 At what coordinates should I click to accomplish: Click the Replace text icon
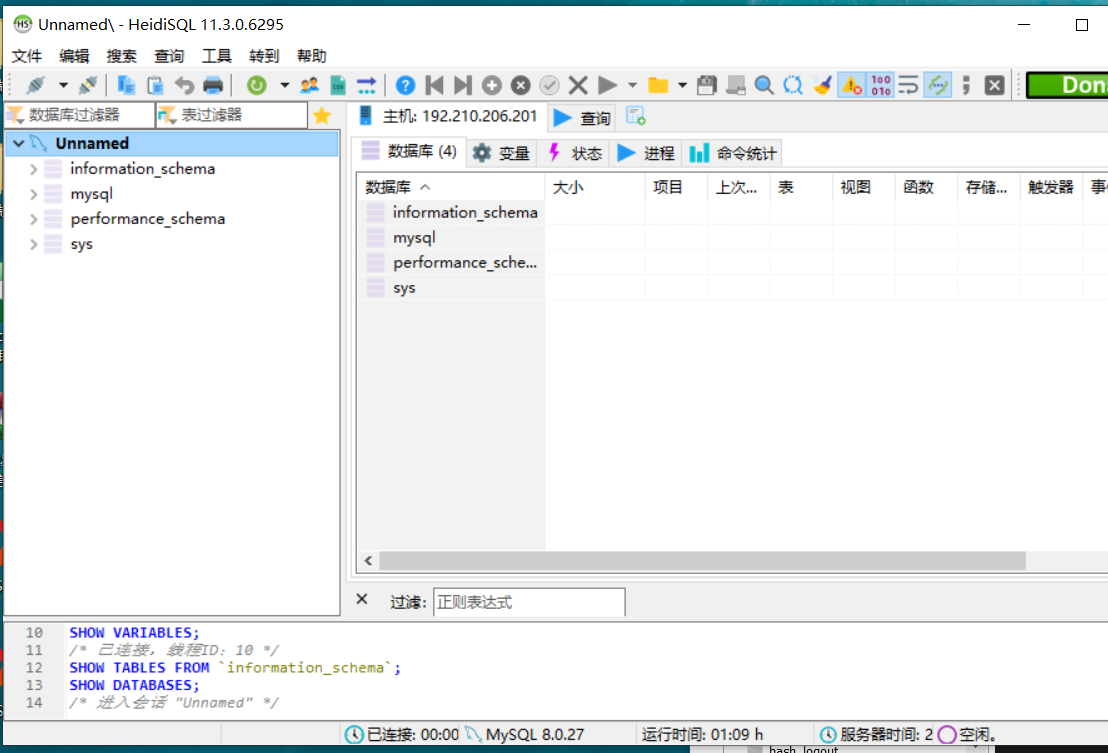tap(793, 85)
